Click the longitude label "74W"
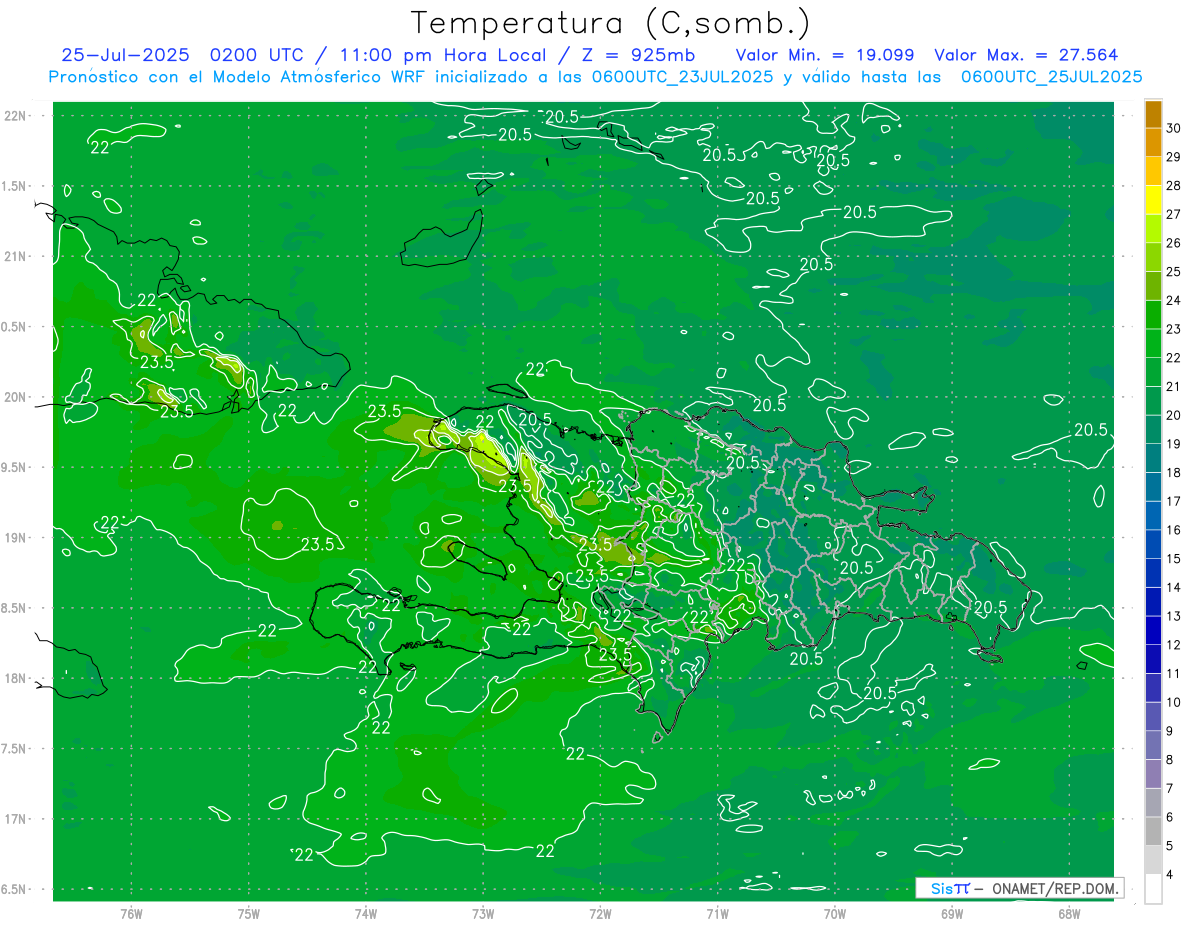 365,913
